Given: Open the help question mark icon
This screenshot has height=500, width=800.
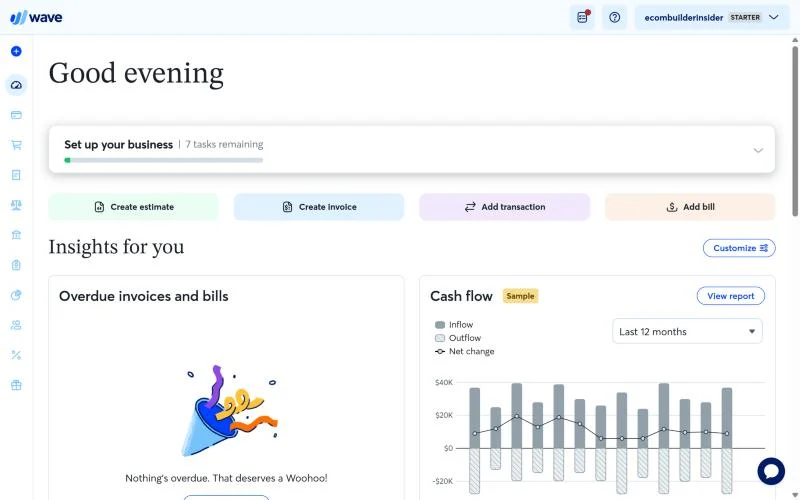Looking at the screenshot, I should 615,17.
